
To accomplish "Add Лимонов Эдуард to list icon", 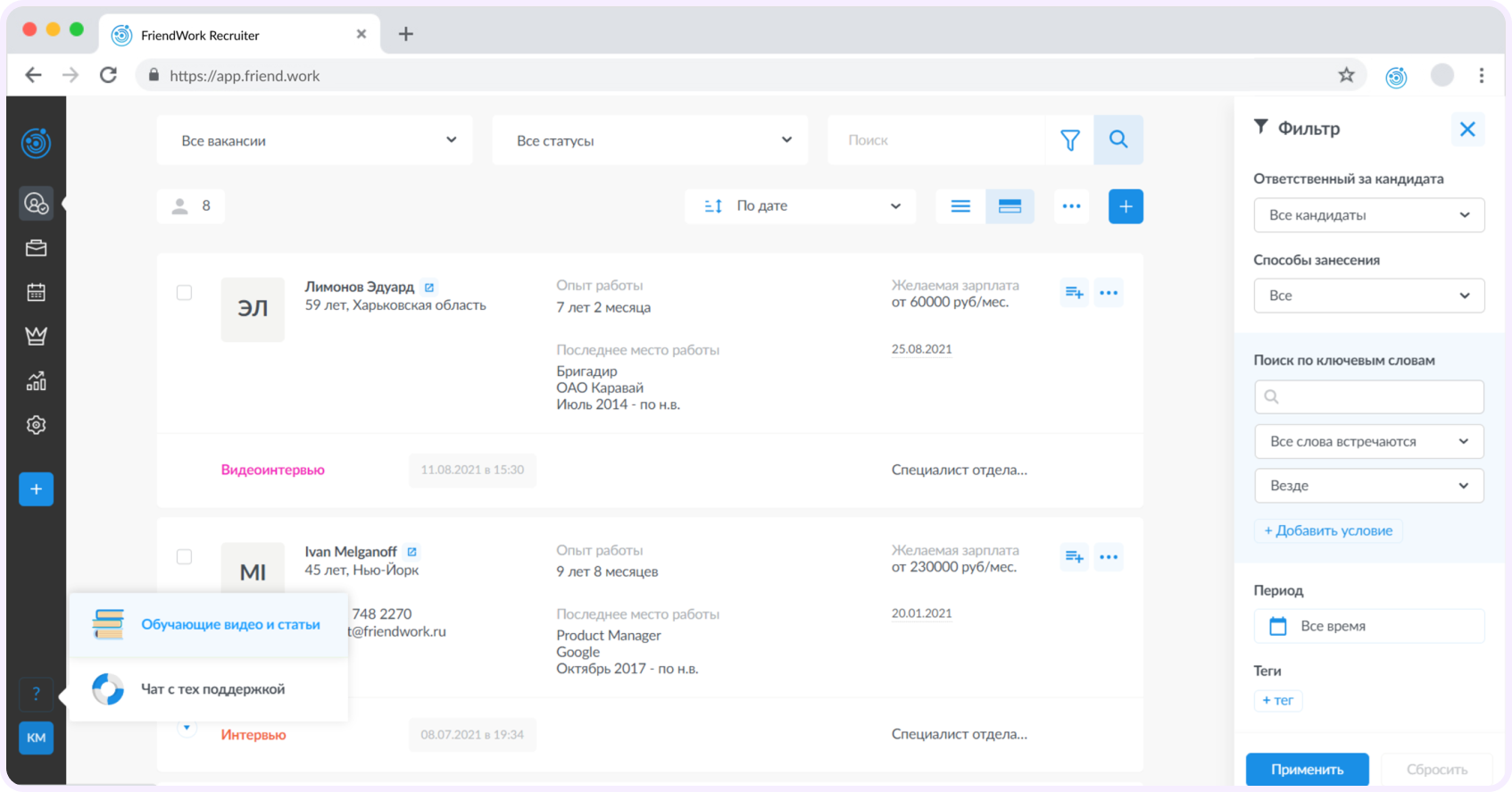I will 1075,293.
